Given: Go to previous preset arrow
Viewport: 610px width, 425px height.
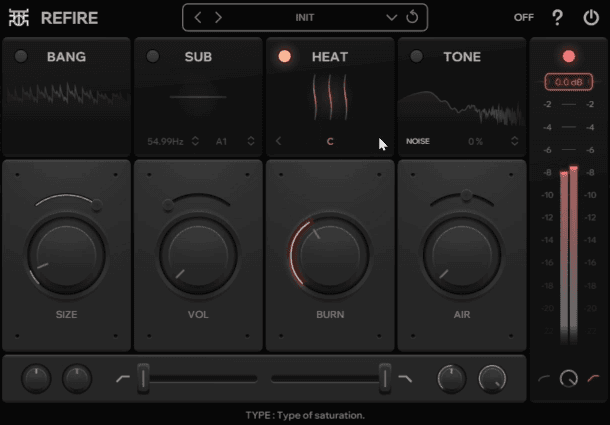Looking at the screenshot, I should [198, 18].
